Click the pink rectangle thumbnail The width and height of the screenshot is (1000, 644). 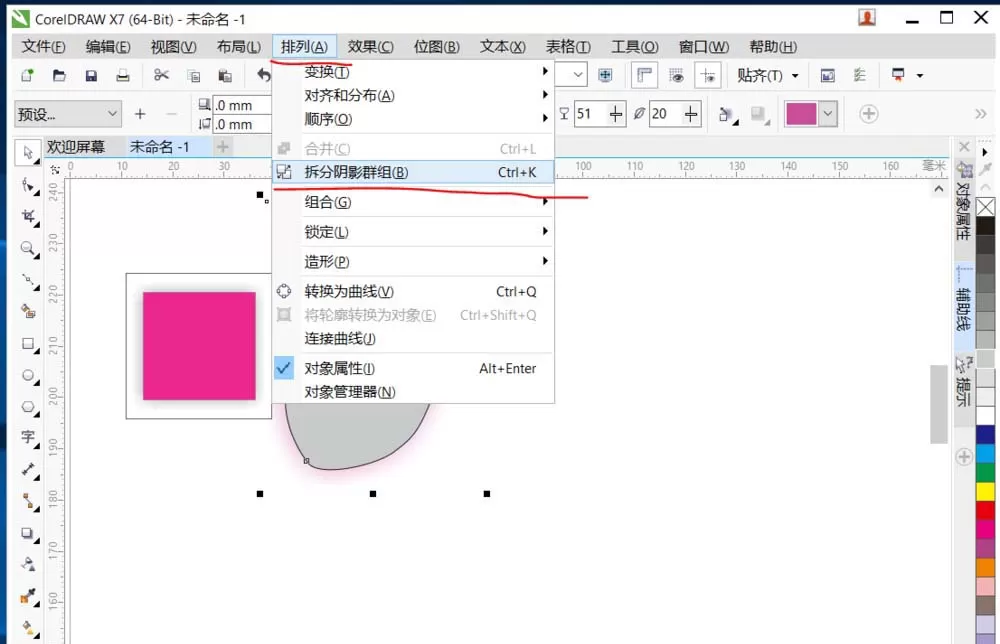(199, 346)
